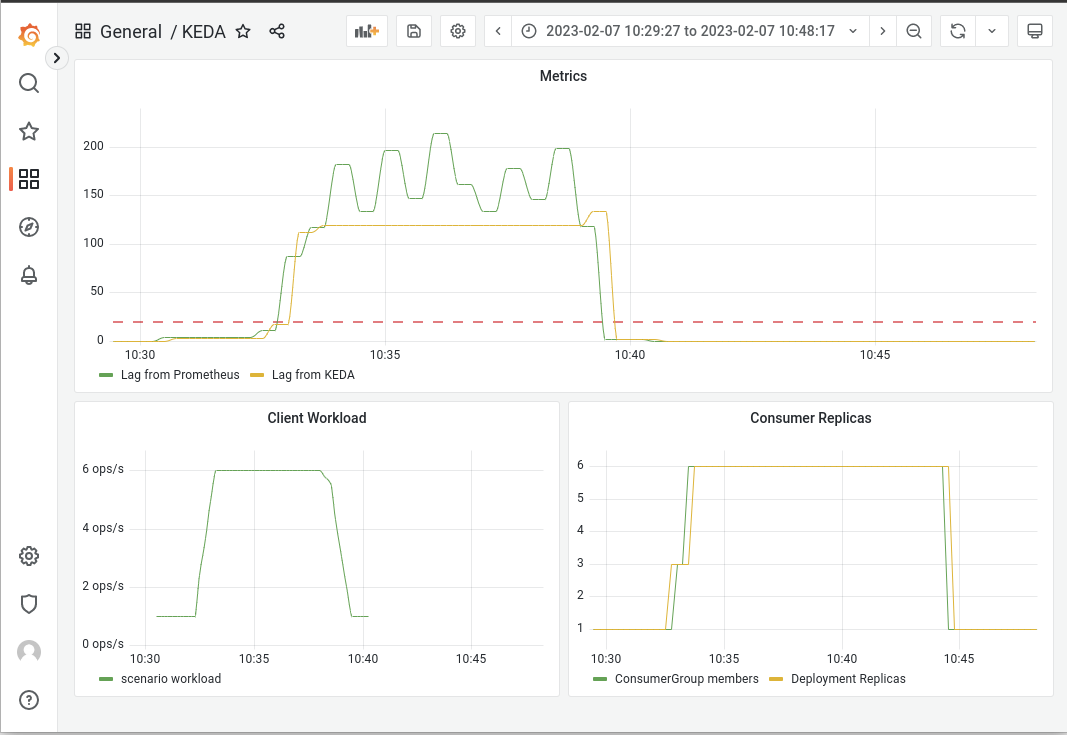
Task: Open the user profile avatar
Action: 29,652
